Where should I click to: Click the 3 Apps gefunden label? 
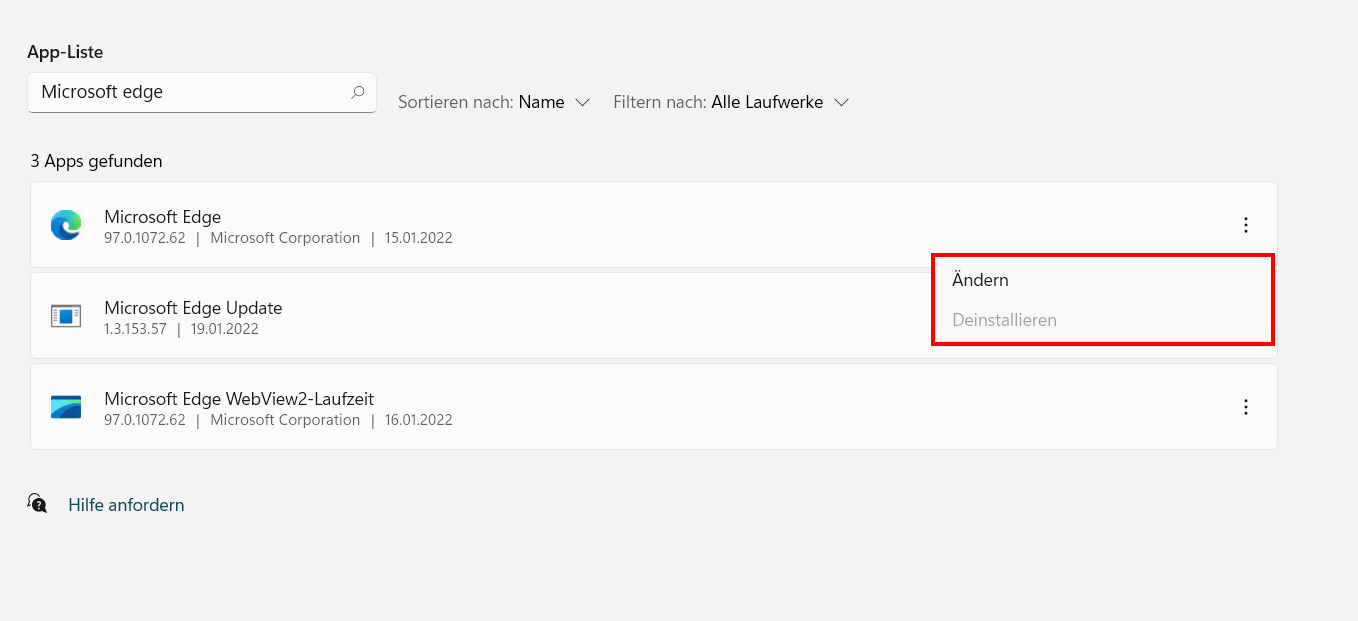(x=96, y=161)
